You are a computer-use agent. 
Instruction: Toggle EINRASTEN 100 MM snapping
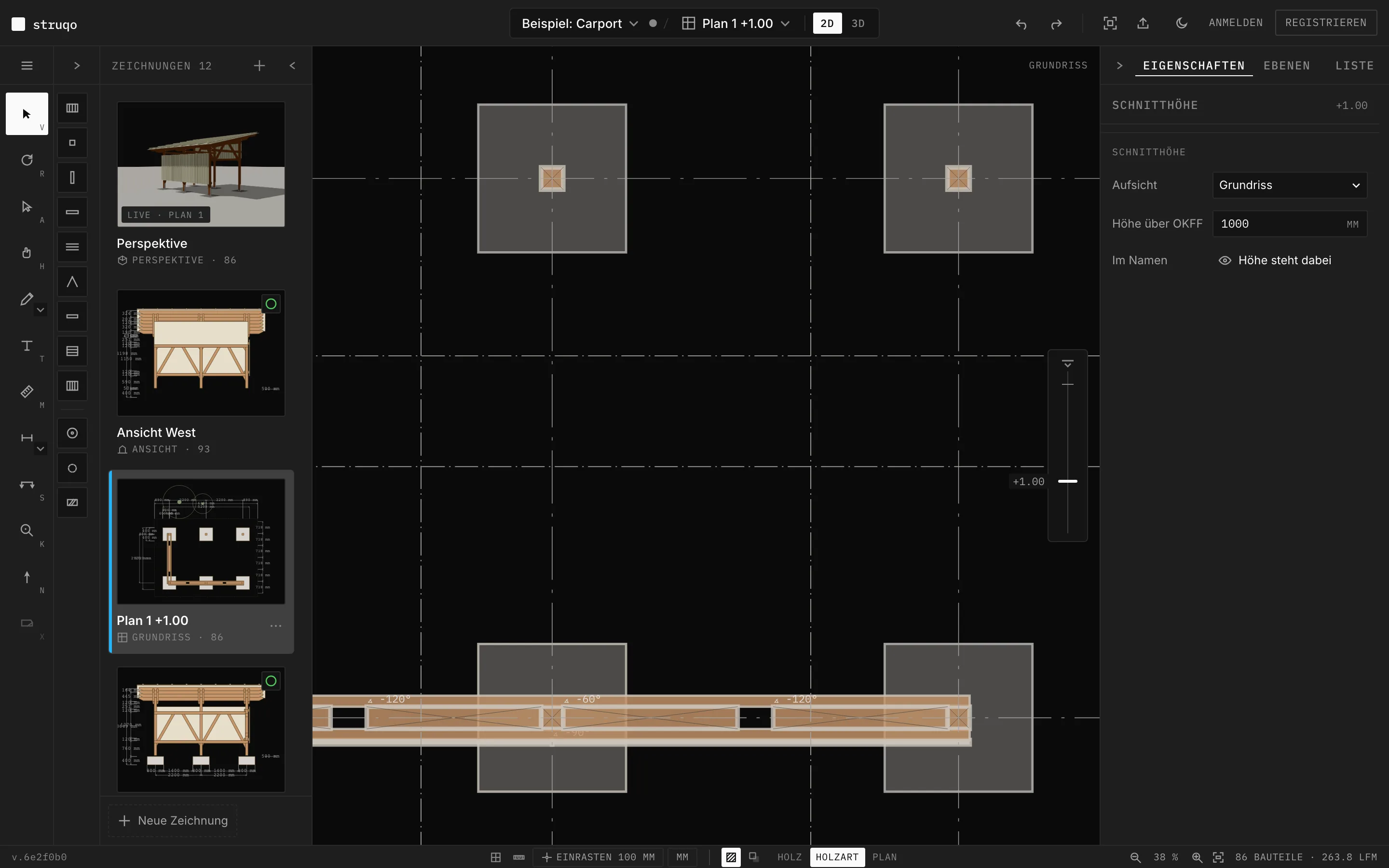click(599, 857)
